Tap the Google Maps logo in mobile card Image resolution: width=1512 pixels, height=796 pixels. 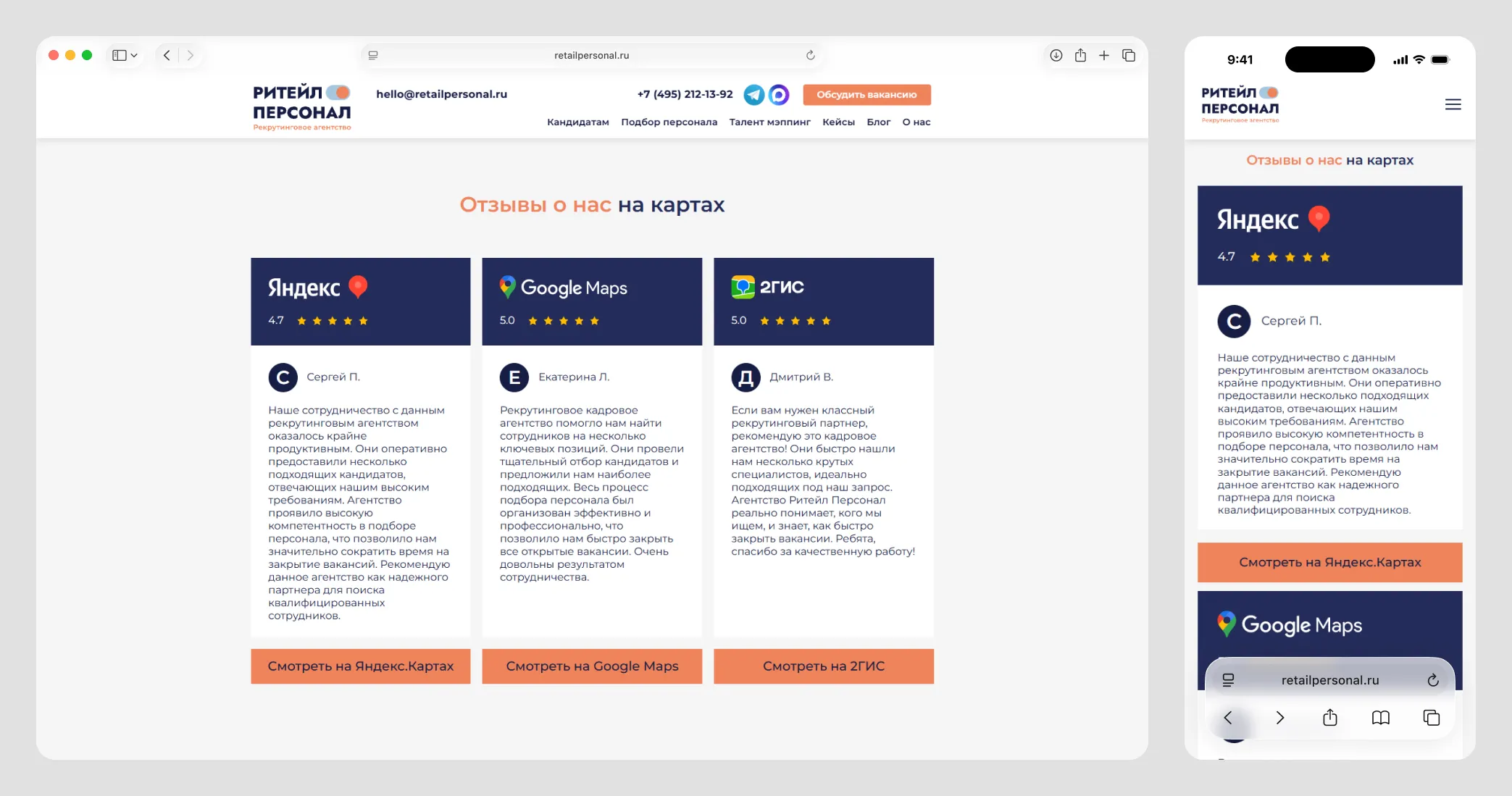pyautogui.click(x=1290, y=624)
